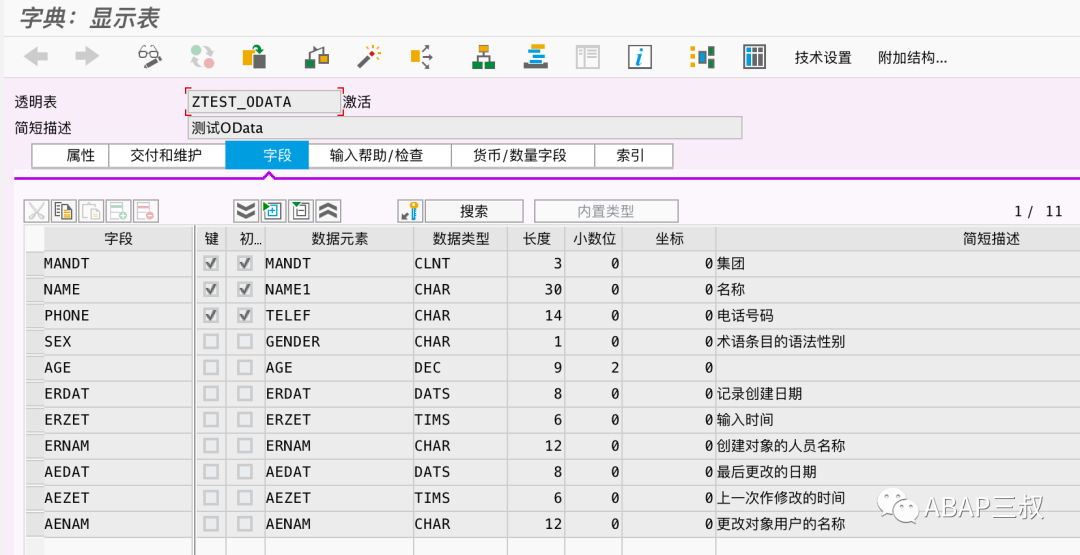The height and width of the screenshot is (555, 1080).
Task: Click the 字段 column header
Action: (118, 239)
